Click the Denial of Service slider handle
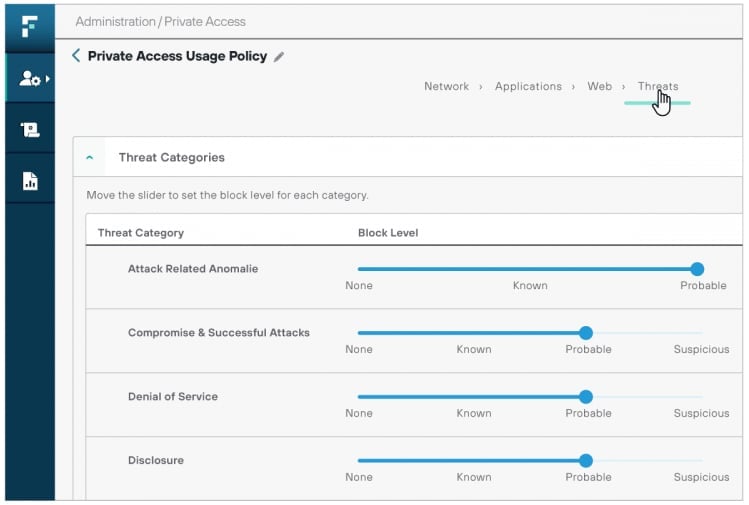Image resolution: width=749 pixels, height=505 pixels. coord(586,397)
